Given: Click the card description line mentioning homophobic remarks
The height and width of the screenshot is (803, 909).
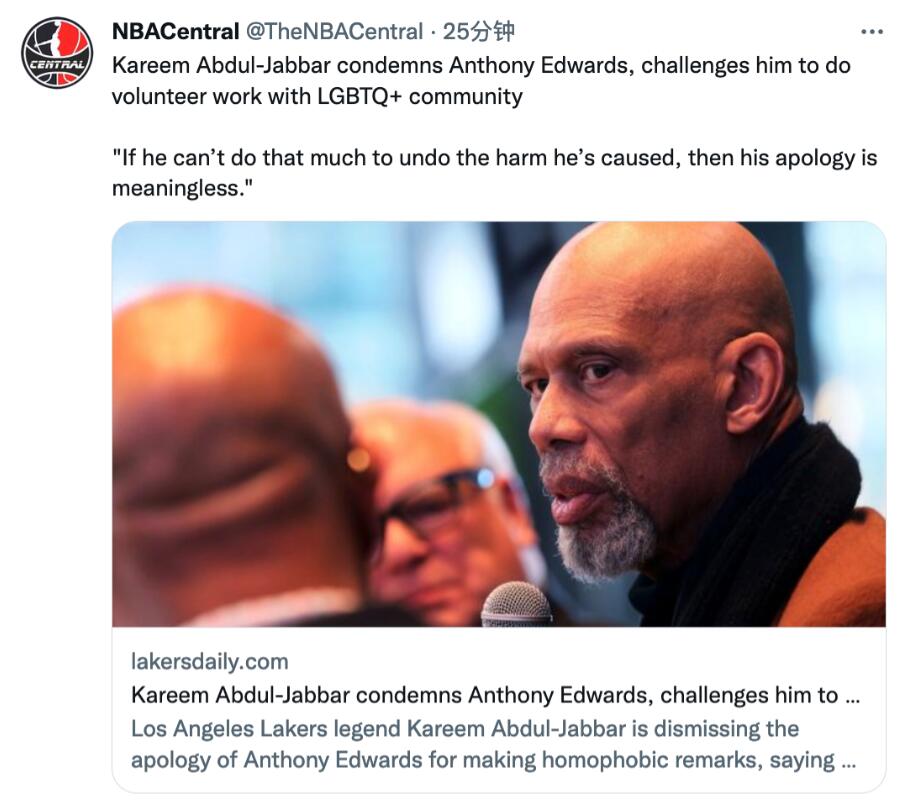Looking at the screenshot, I should coord(480,760).
